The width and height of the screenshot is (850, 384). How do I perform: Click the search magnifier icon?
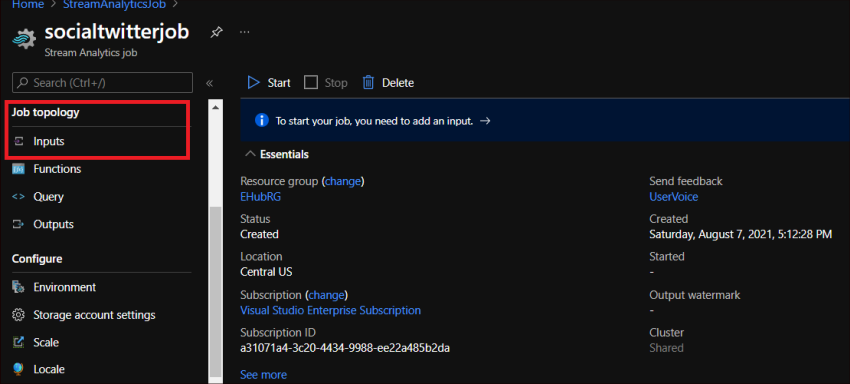(x=23, y=83)
